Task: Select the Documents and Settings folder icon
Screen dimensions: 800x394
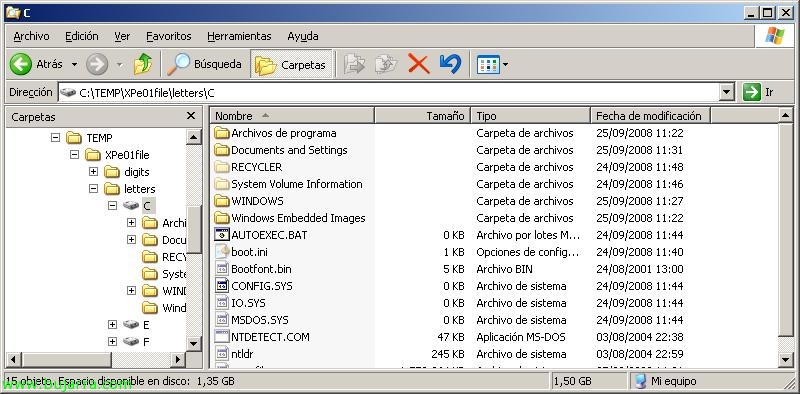Action: (221, 150)
